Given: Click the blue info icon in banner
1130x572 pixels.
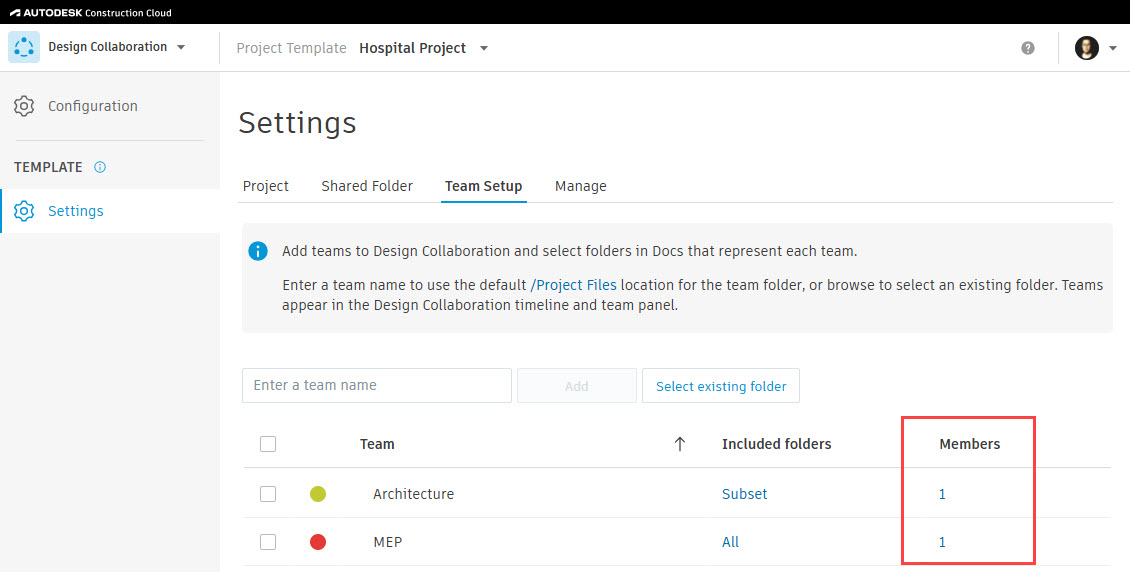Looking at the screenshot, I should click(257, 251).
